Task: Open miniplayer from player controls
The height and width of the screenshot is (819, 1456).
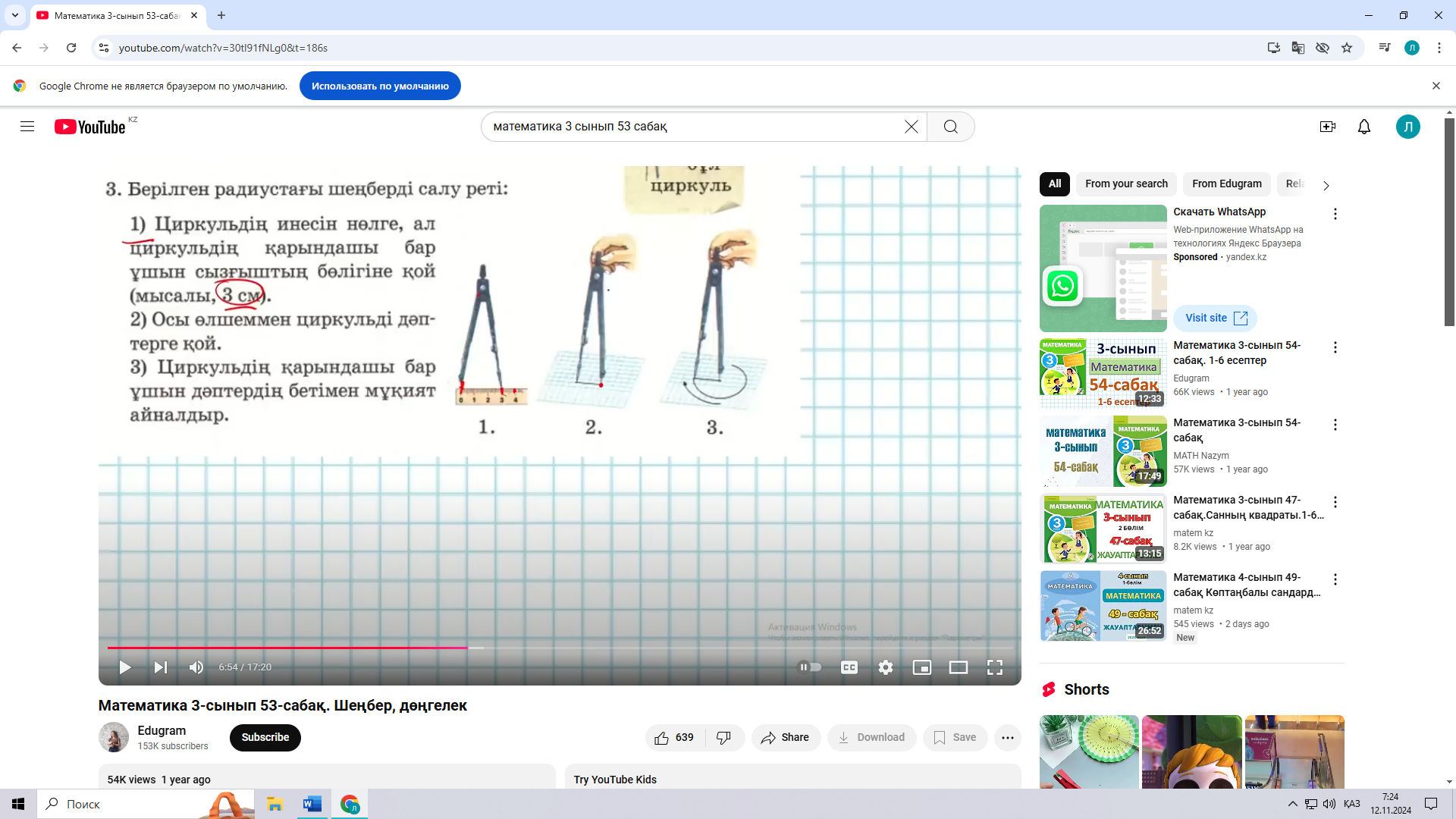Action: click(921, 667)
